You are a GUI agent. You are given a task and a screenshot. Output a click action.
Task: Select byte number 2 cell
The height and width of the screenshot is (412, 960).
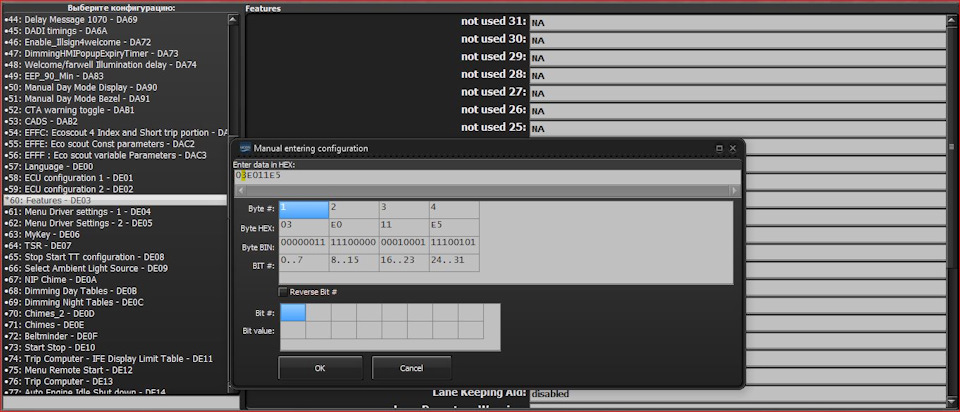pos(354,209)
